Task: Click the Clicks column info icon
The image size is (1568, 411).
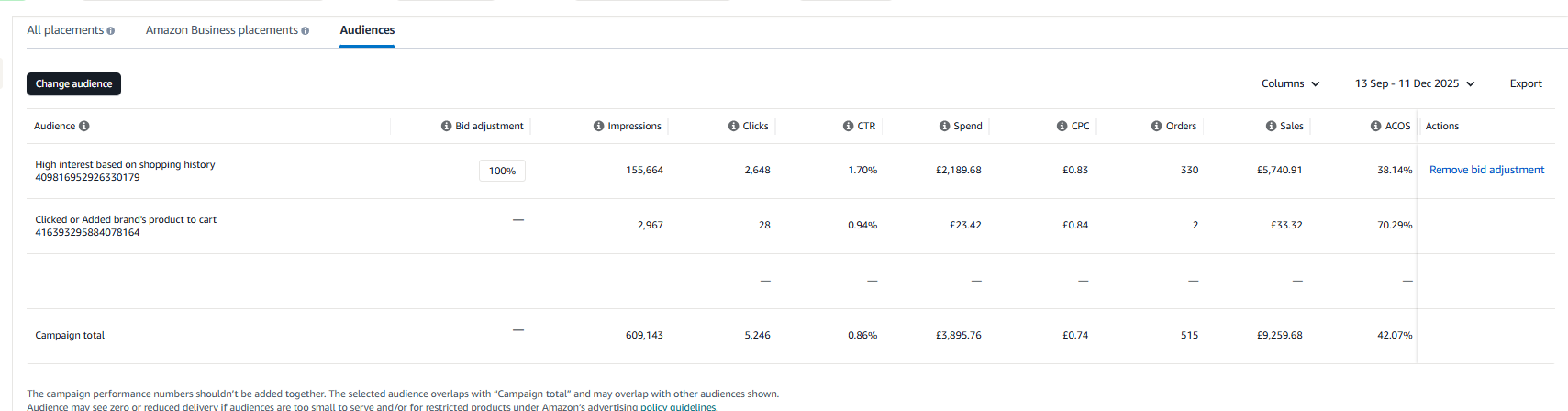Action: point(734,127)
